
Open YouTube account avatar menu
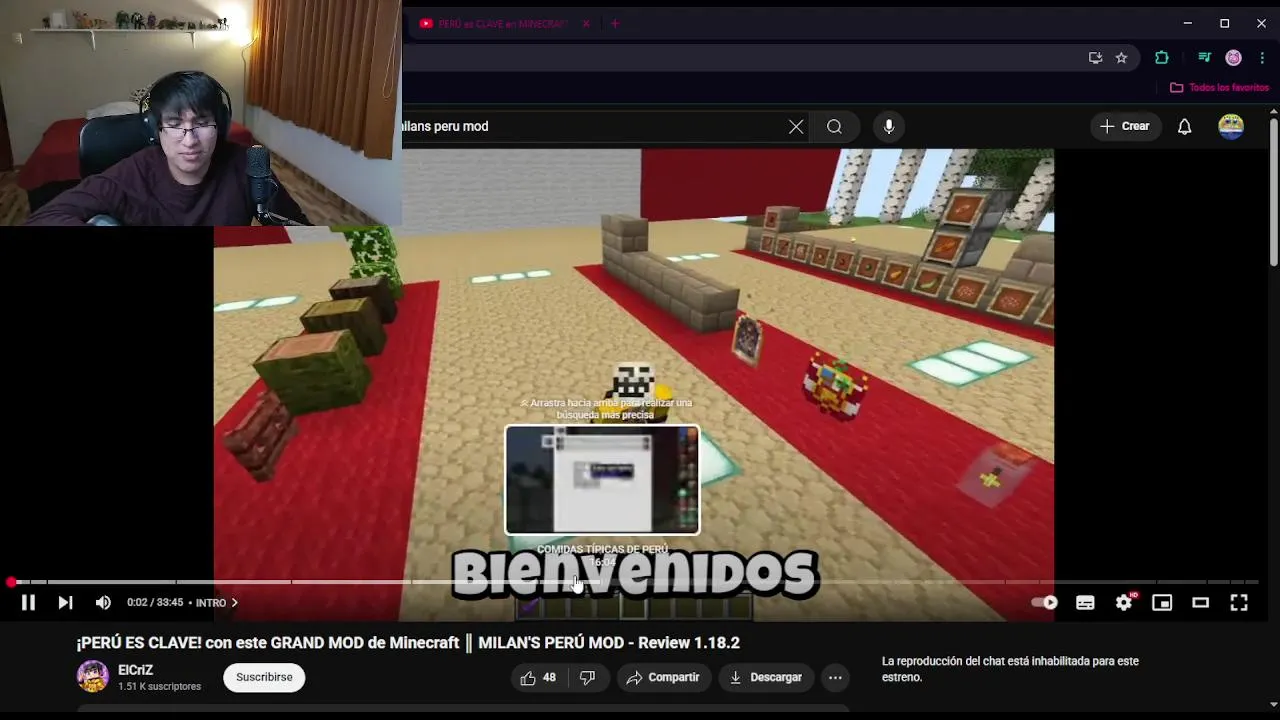[x=1231, y=126]
